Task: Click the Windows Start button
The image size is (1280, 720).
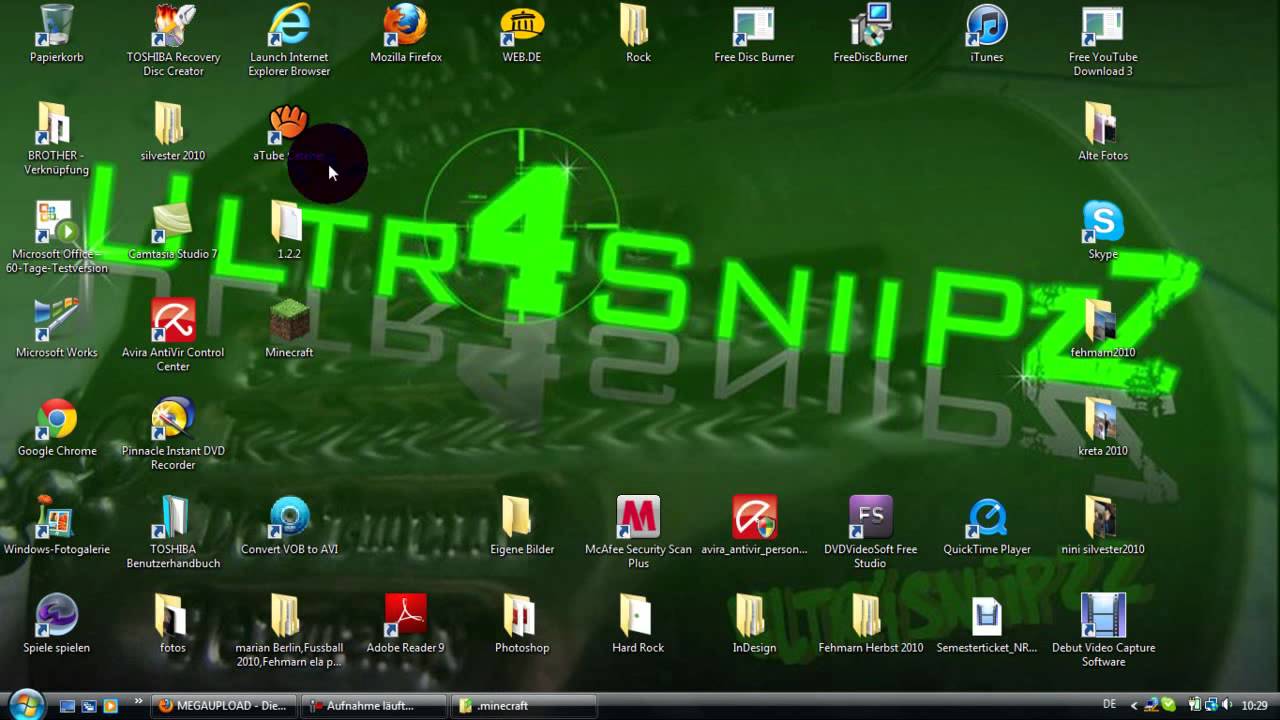Action: [26, 705]
